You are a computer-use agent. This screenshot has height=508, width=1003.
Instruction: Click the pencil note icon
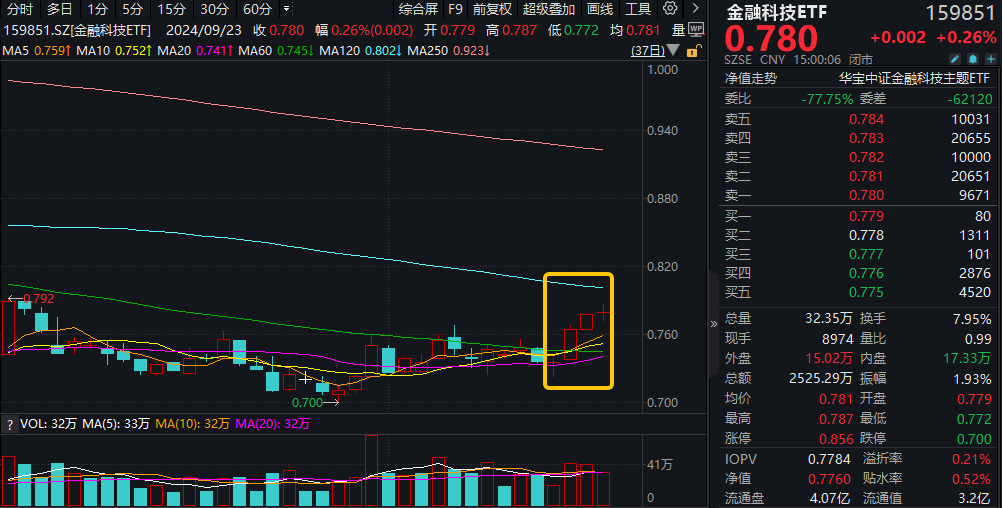pos(954,59)
